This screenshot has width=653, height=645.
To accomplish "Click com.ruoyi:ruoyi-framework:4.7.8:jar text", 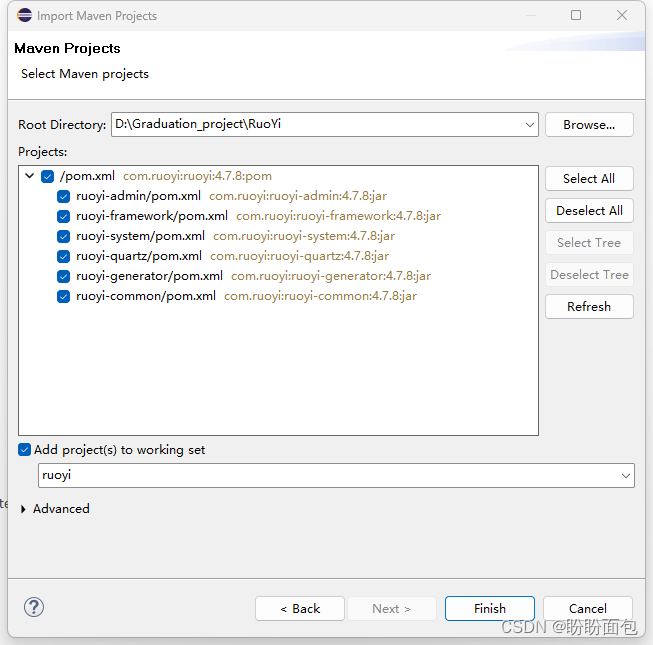I will [x=339, y=216].
